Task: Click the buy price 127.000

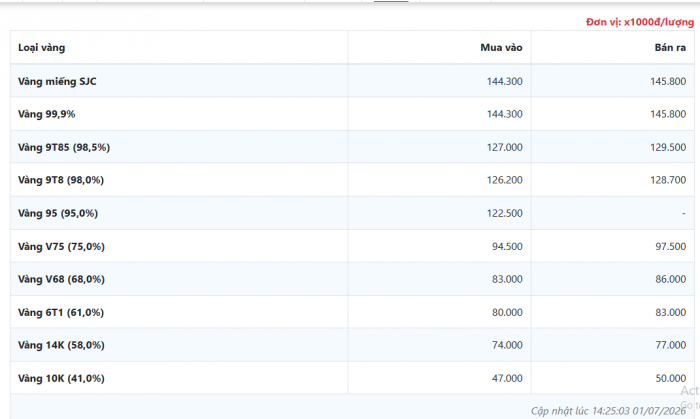Action: click(x=504, y=147)
